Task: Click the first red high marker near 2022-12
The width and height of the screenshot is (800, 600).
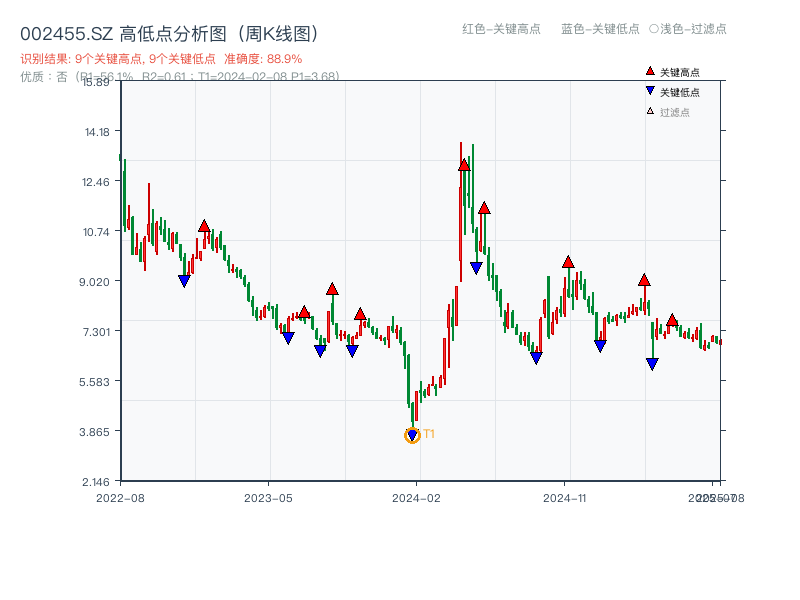Action: 204,226
